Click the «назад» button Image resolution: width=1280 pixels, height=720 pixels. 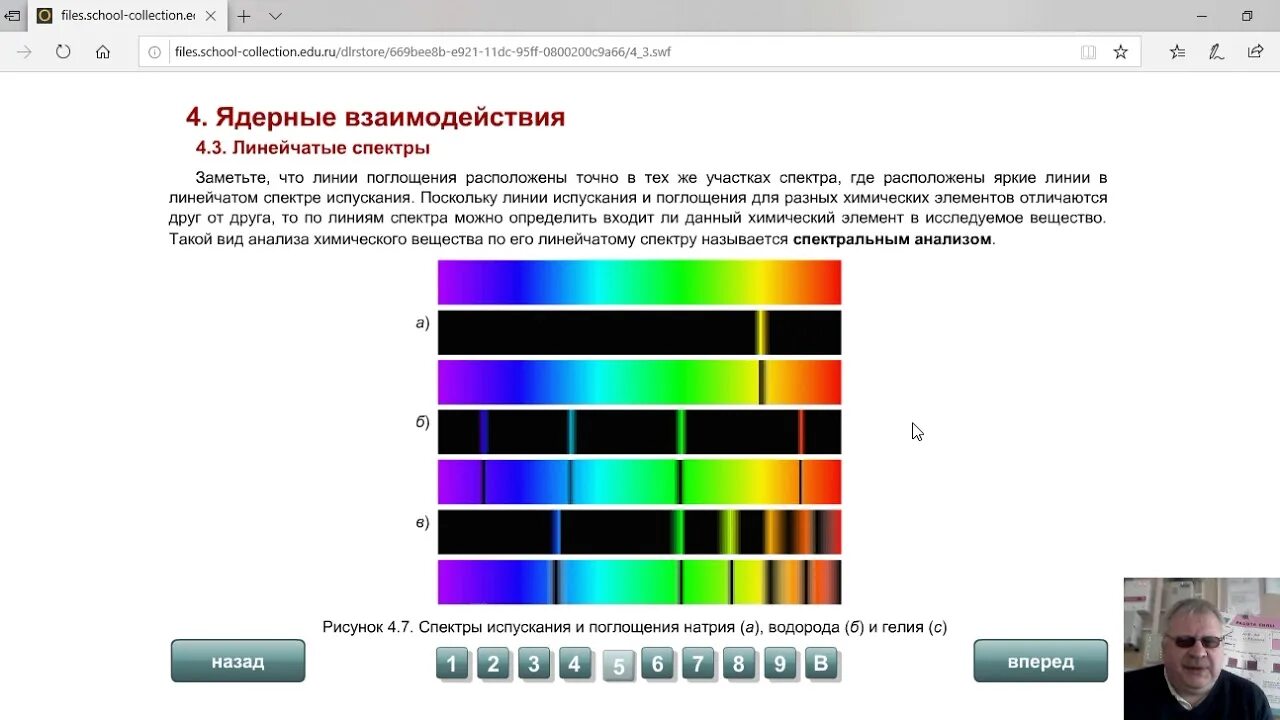(238, 661)
